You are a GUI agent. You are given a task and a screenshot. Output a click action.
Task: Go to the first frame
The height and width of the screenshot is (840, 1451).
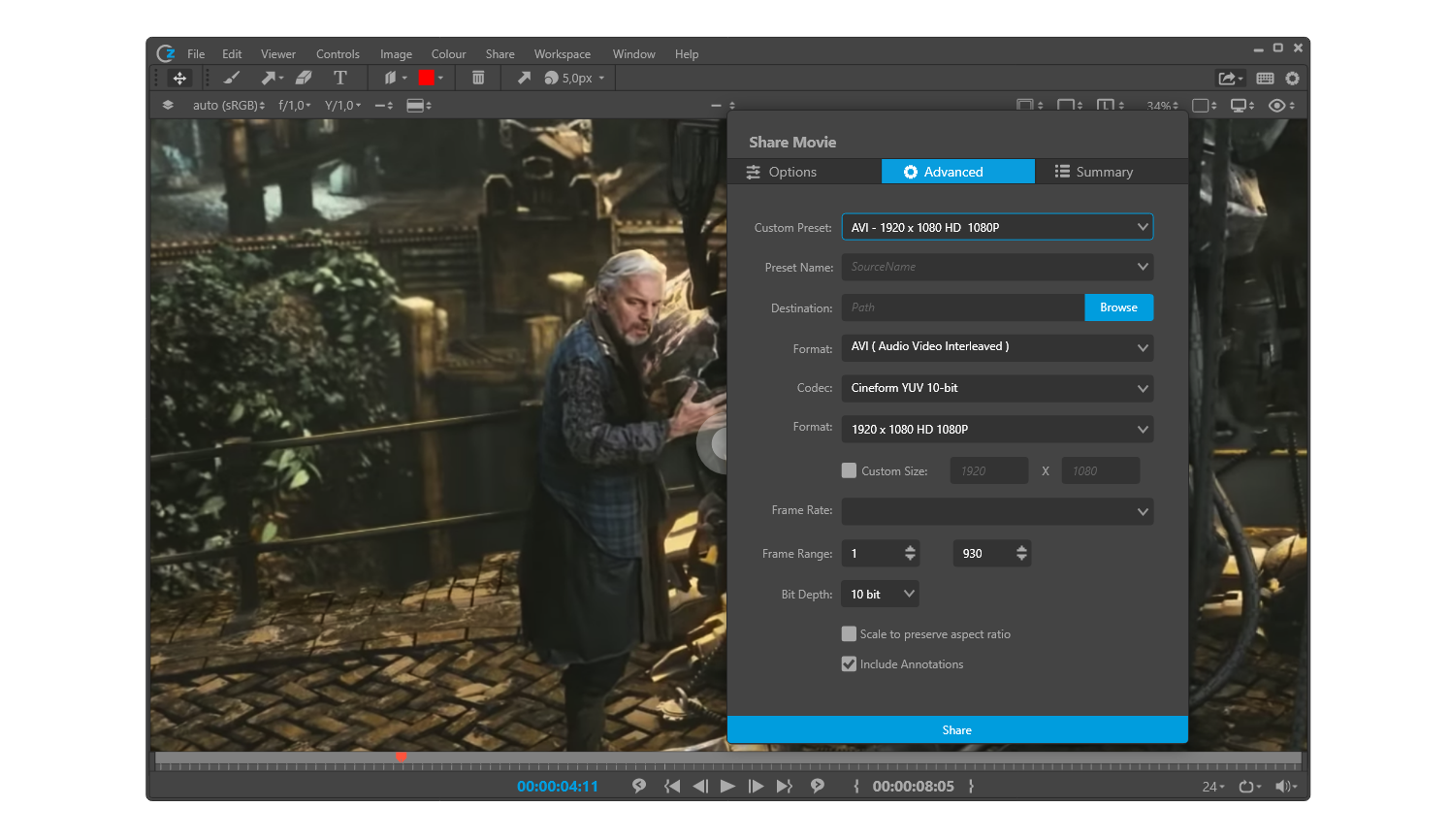[x=672, y=787]
